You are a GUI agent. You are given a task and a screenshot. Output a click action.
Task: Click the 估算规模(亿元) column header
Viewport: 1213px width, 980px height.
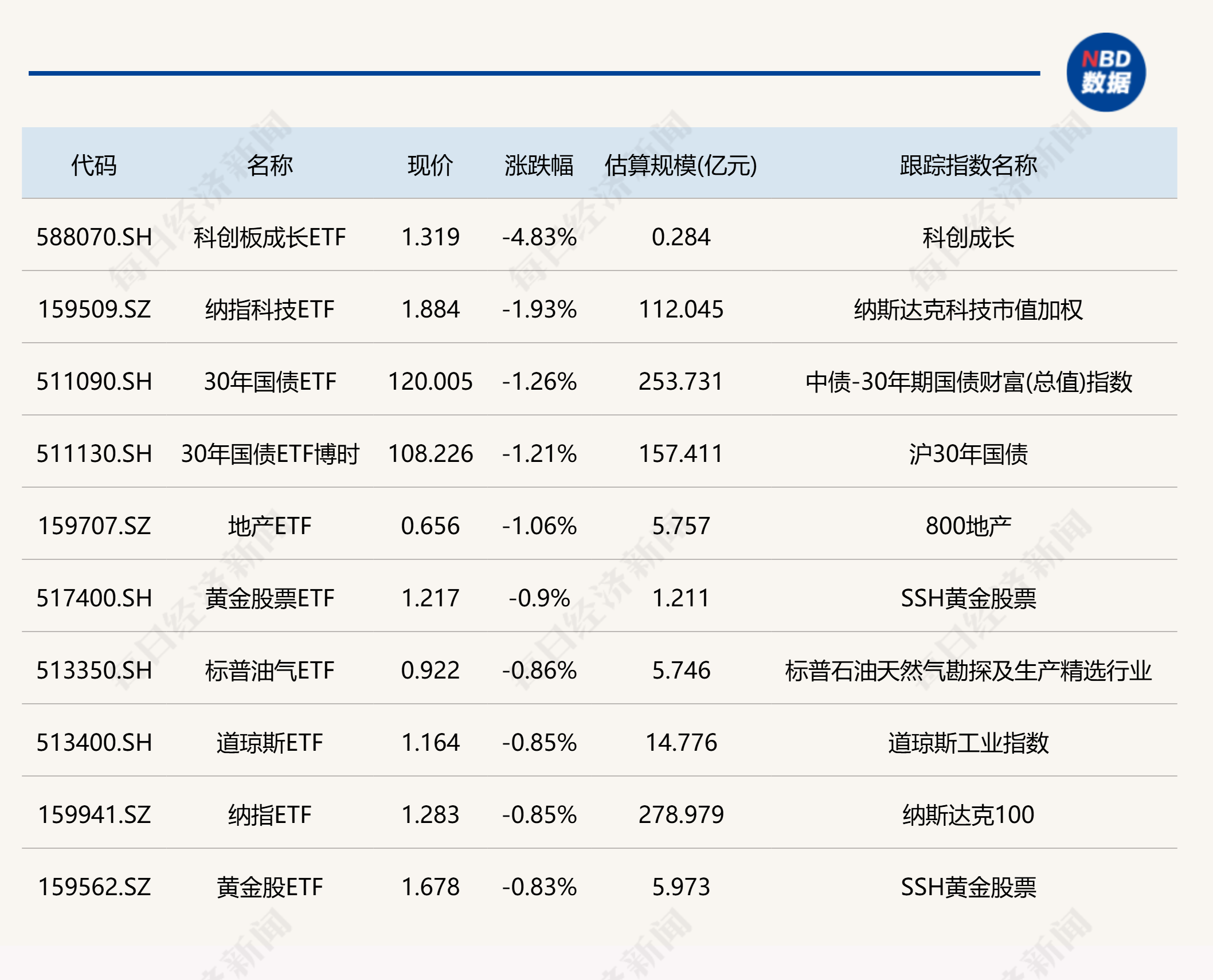tap(681, 165)
